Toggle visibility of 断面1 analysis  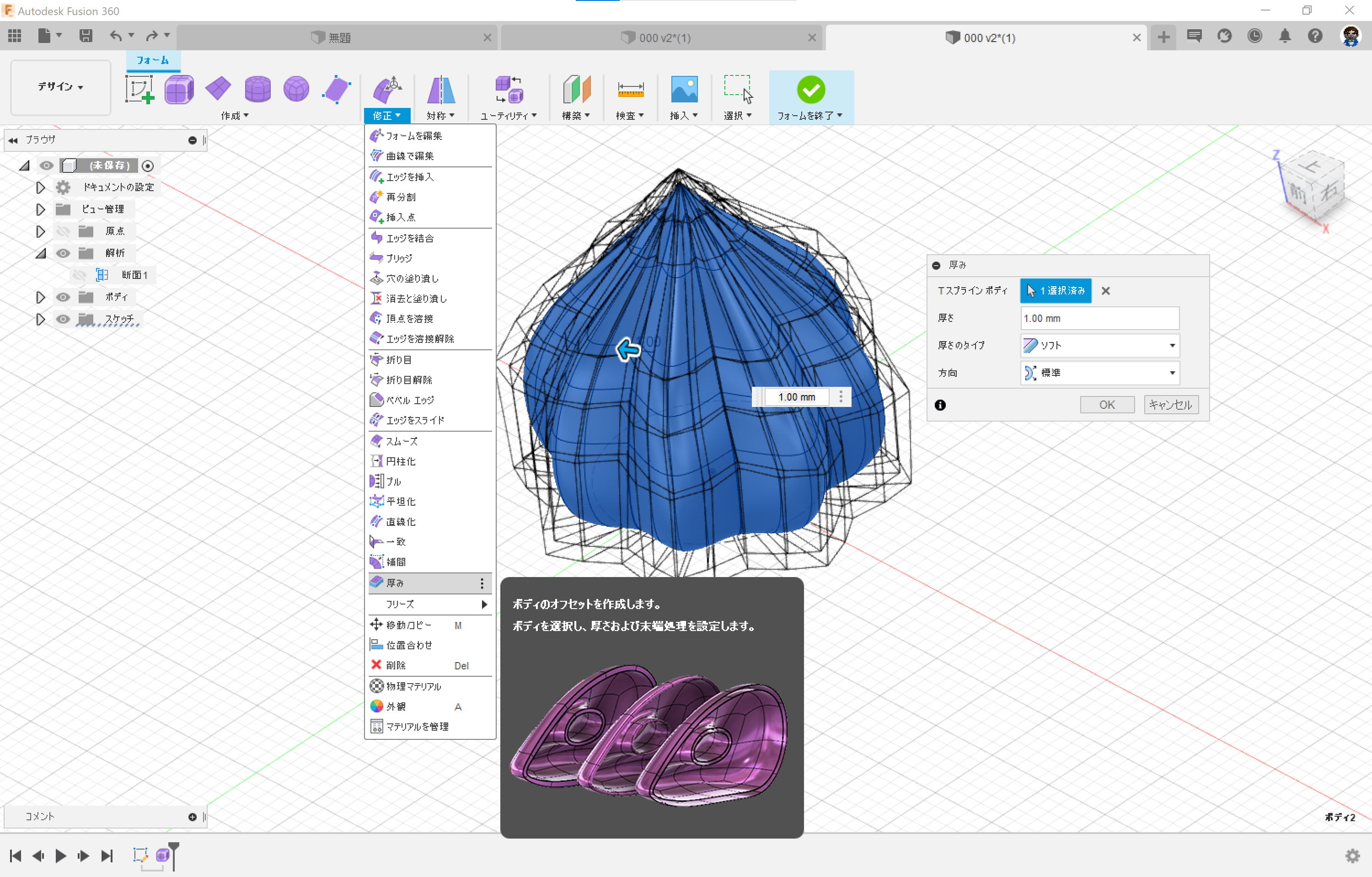point(79,276)
